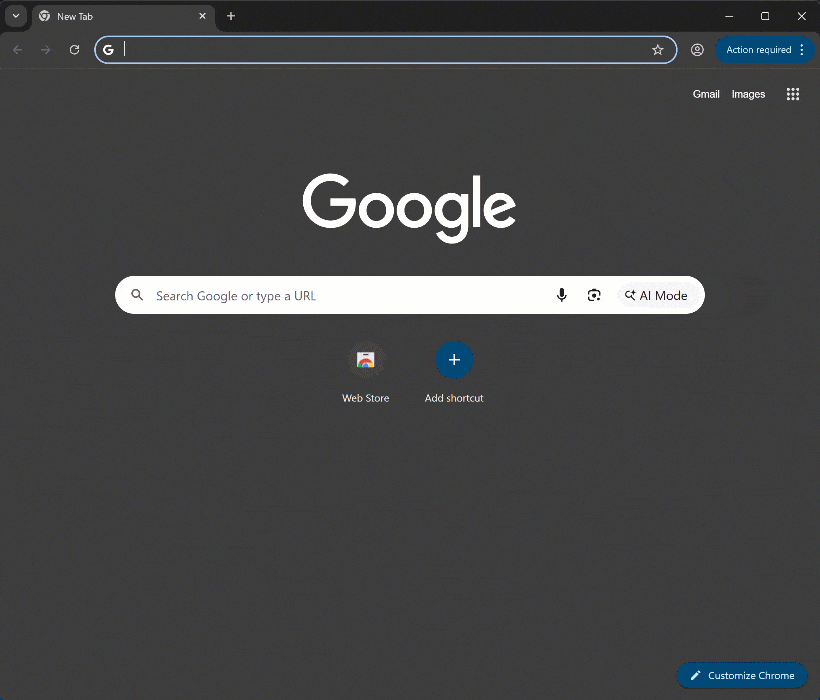The width and height of the screenshot is (820, 700).
Task: Go forward to next page
Action: tap(46, 50)
